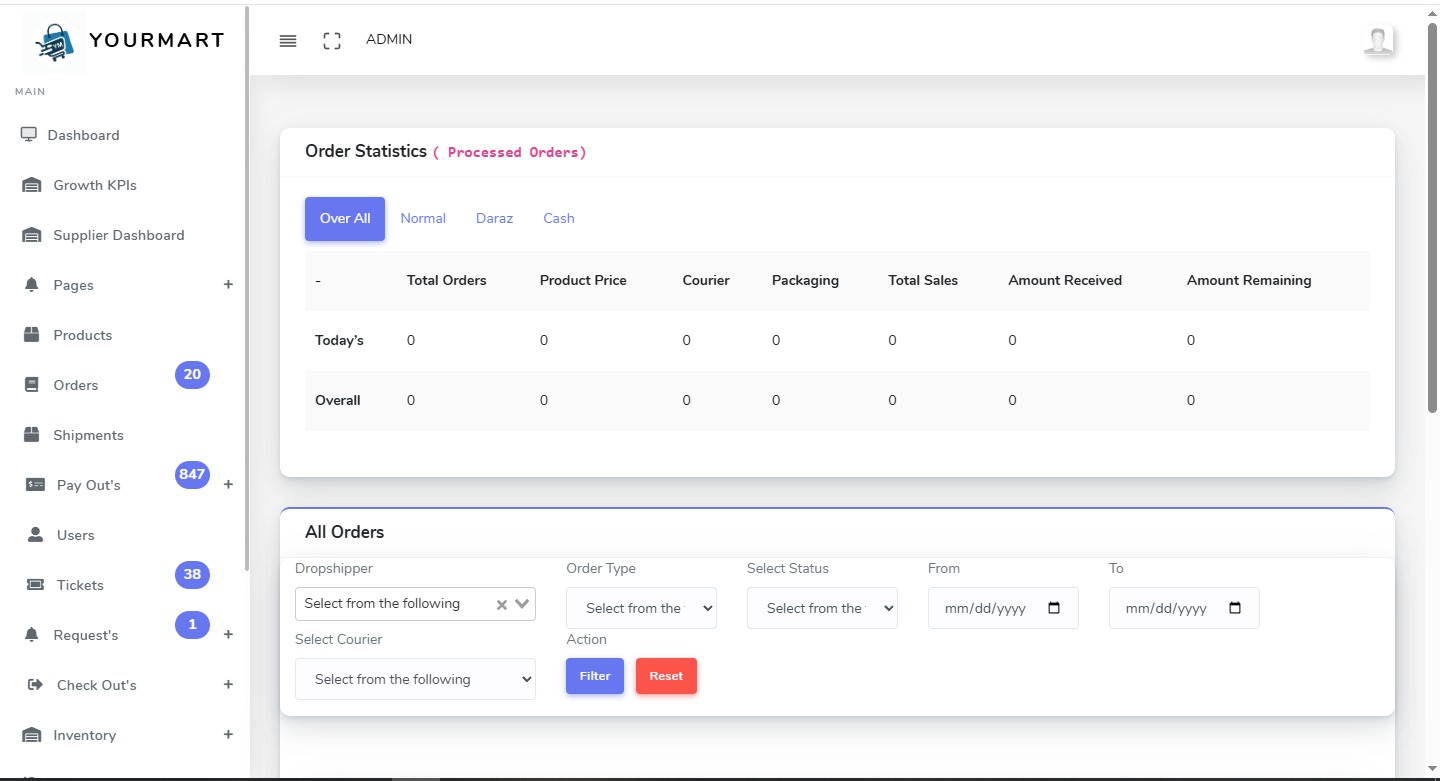
Task: Click the Product Price column header
Action: click(x=583, y=280)
